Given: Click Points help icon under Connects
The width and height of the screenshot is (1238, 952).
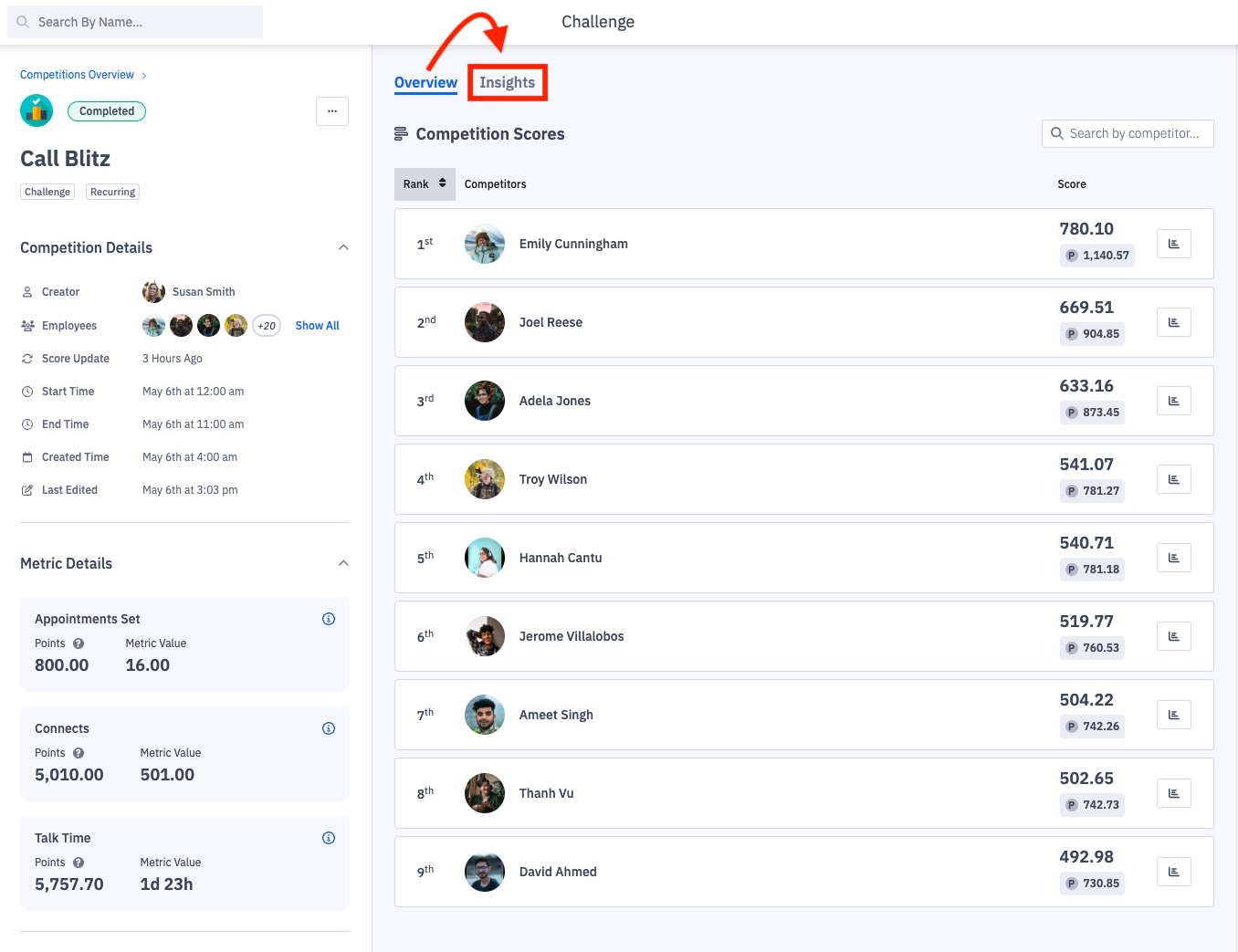Looking at the screenshot, I should pos(79,753).
